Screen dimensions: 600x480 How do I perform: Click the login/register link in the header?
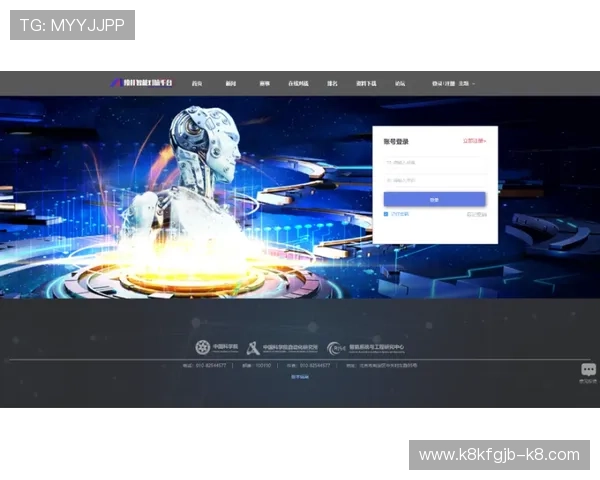coord(443,83)
